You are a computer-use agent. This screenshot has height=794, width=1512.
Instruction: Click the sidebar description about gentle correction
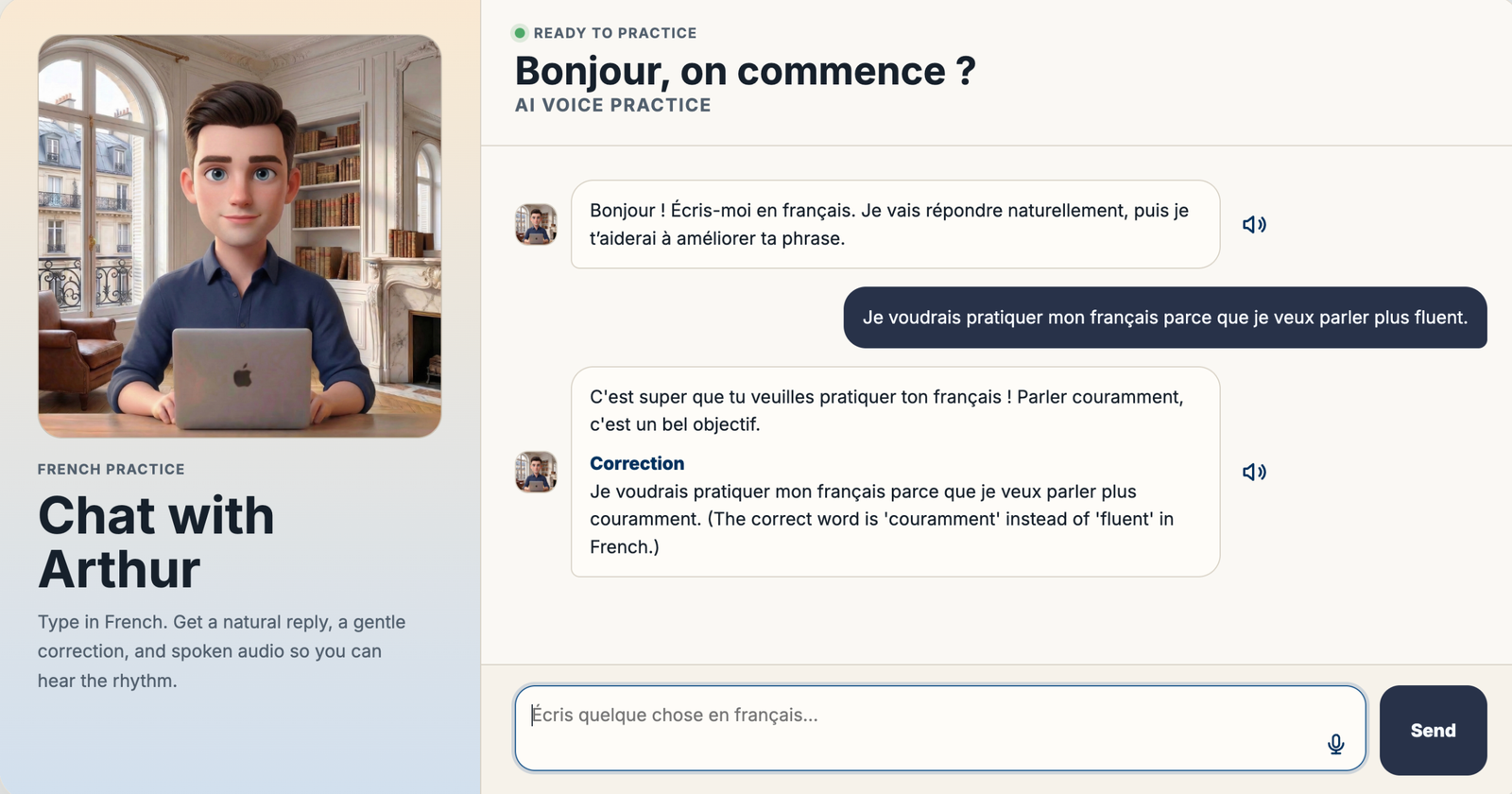tap(221, 651)
